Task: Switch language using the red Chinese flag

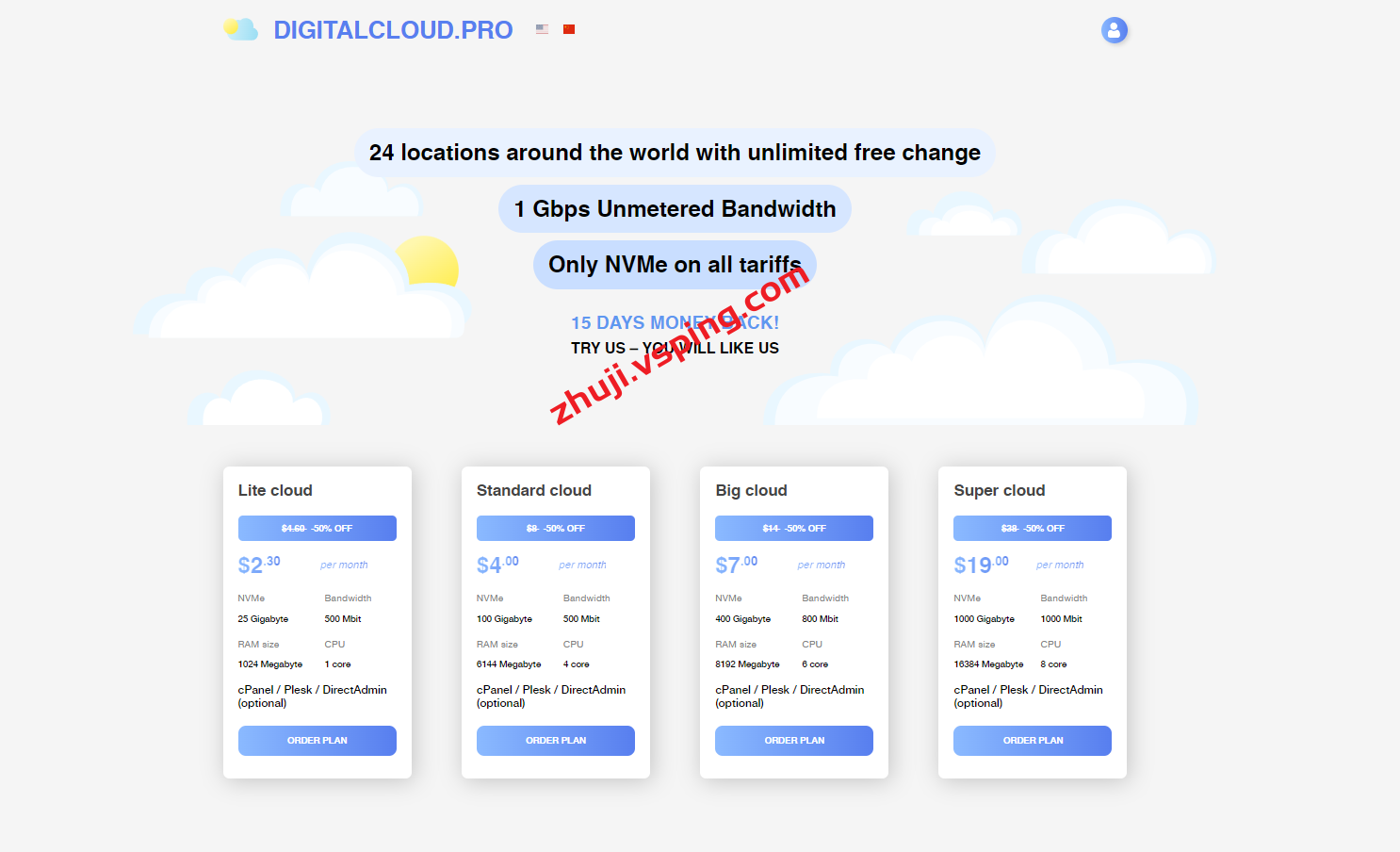Action: [x=569, y=29]
